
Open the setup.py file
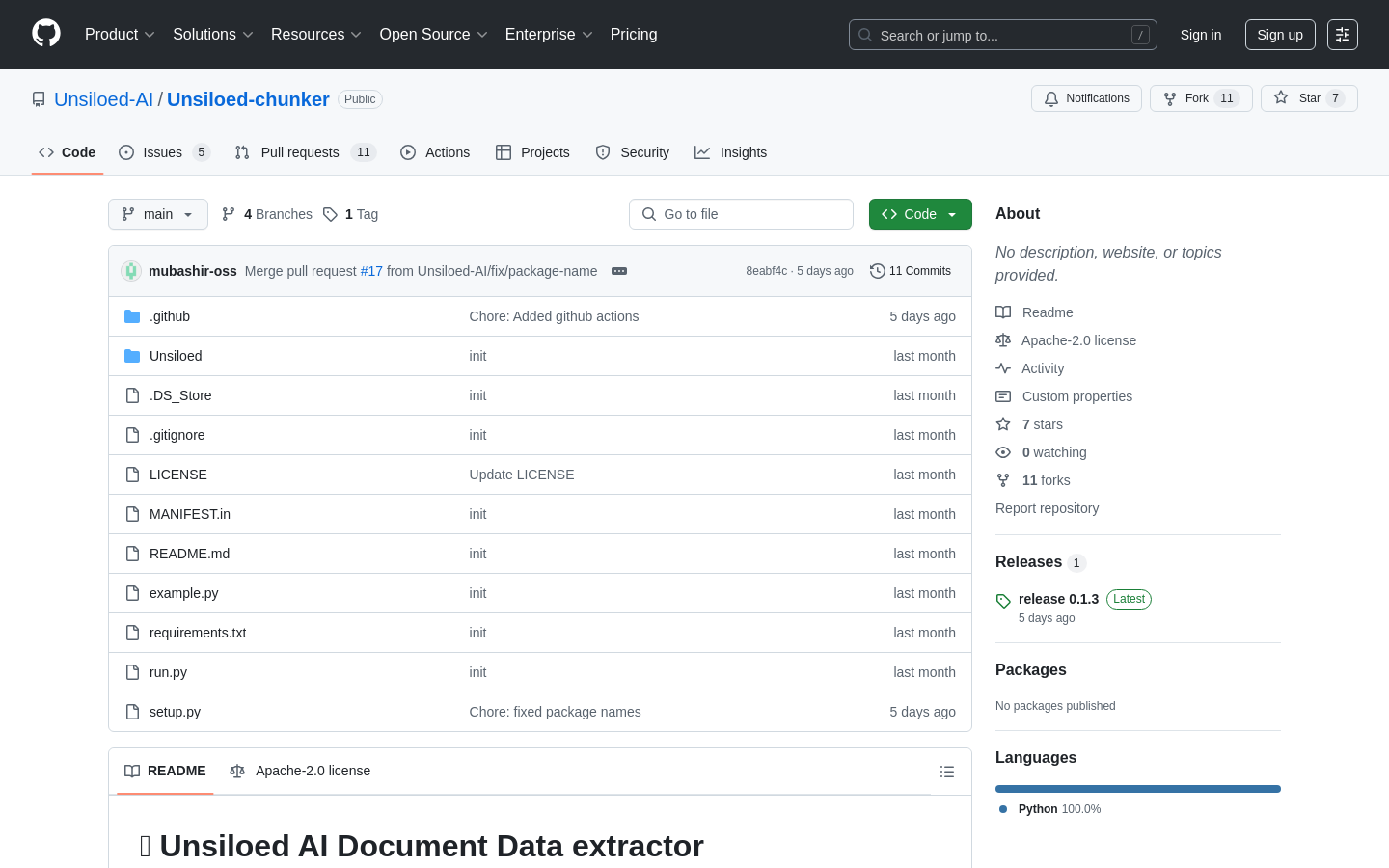tap(175, 712)
